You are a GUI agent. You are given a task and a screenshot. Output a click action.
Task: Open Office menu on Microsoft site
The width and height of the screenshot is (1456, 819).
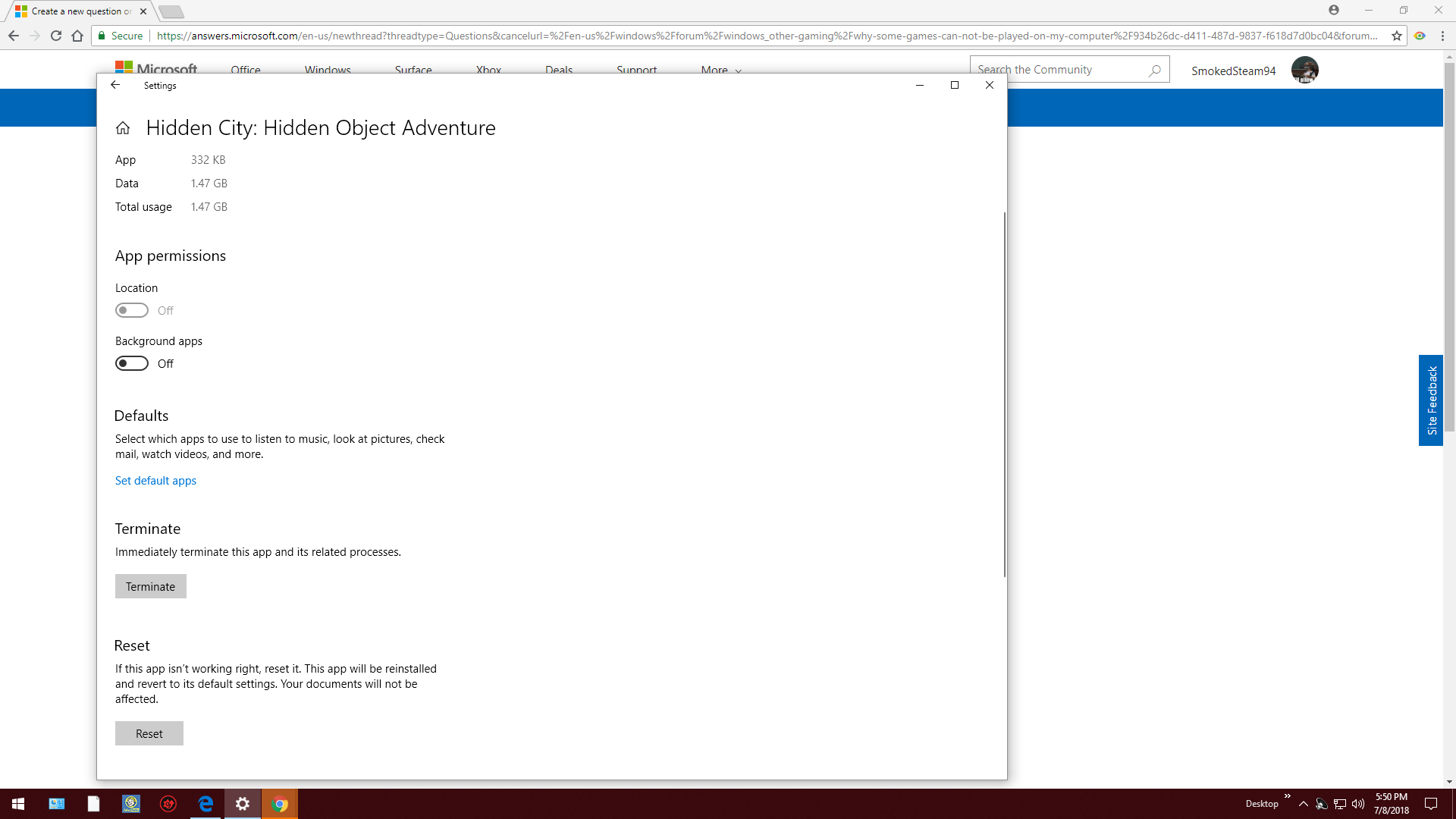[x=246, y=69]
